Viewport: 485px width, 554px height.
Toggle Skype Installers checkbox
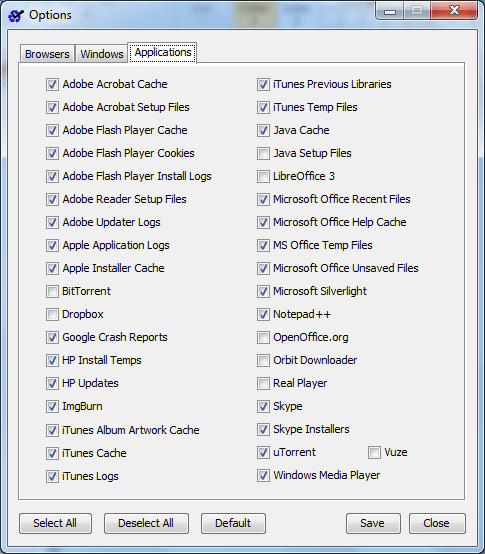point(263,430)
